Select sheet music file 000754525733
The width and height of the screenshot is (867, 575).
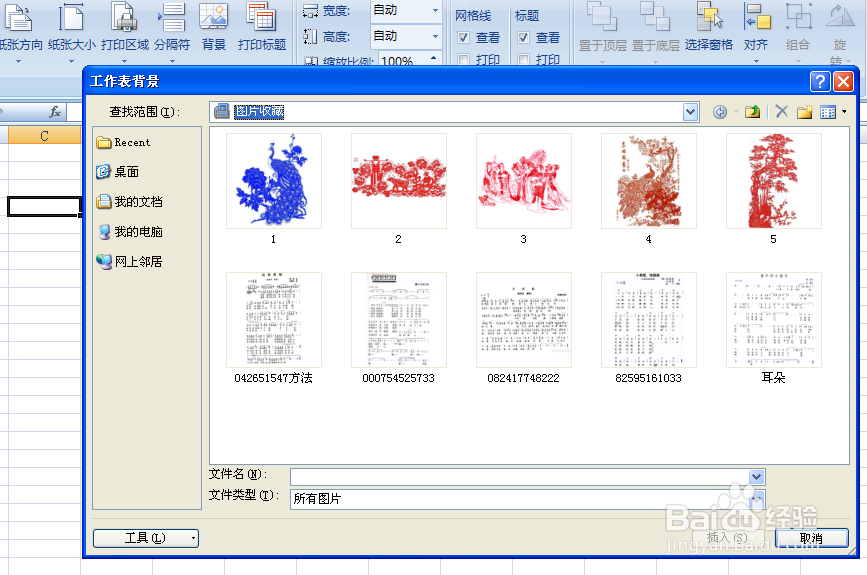(399, 320)
